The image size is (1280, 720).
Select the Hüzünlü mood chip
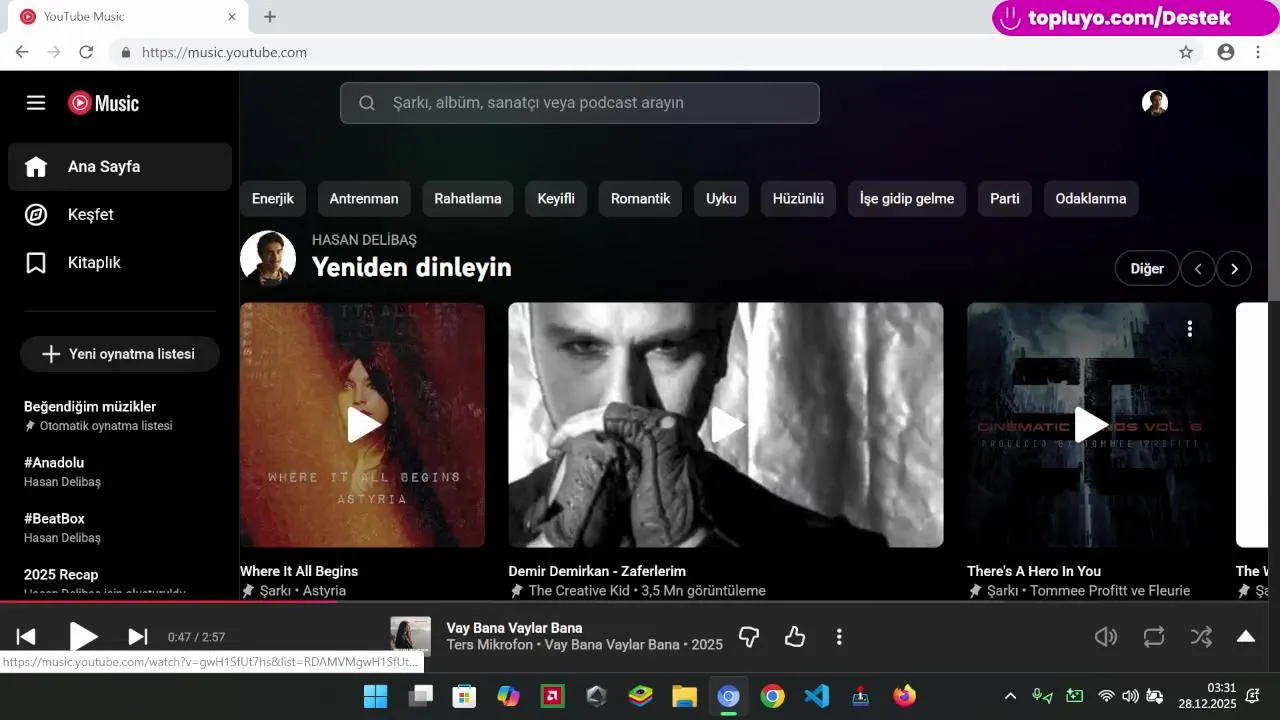[798, 199]
